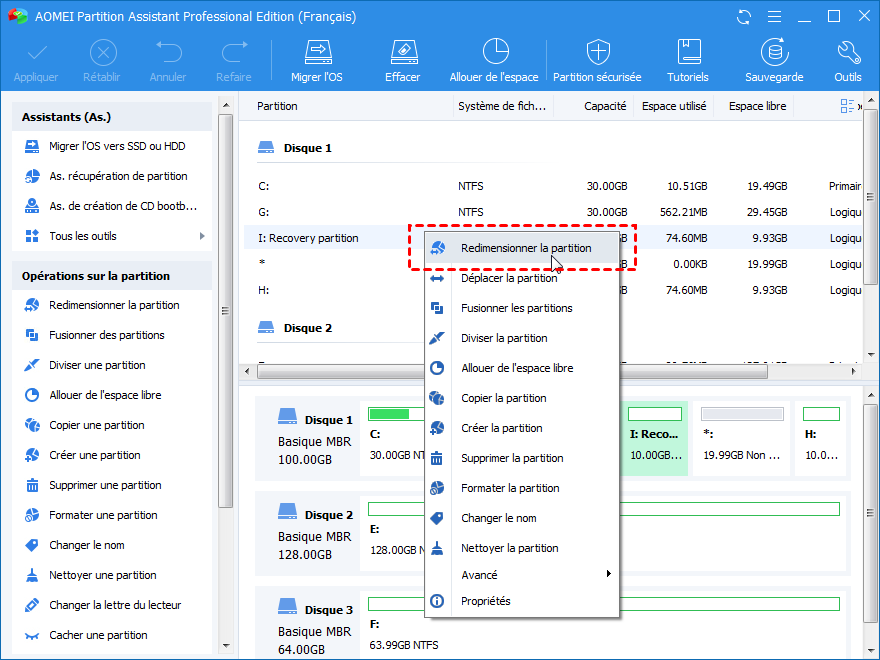Viewport: 880px width, 660px height.
Task: Click the Partition sécurisée shield icon
Action: pyautogui.click(x=598, y=53)
